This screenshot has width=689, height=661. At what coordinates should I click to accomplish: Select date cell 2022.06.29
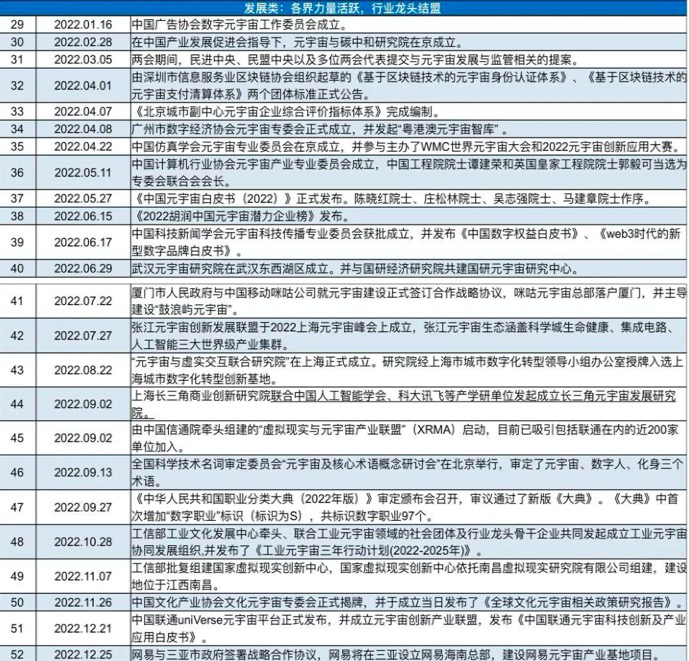(x=83, y=268)
